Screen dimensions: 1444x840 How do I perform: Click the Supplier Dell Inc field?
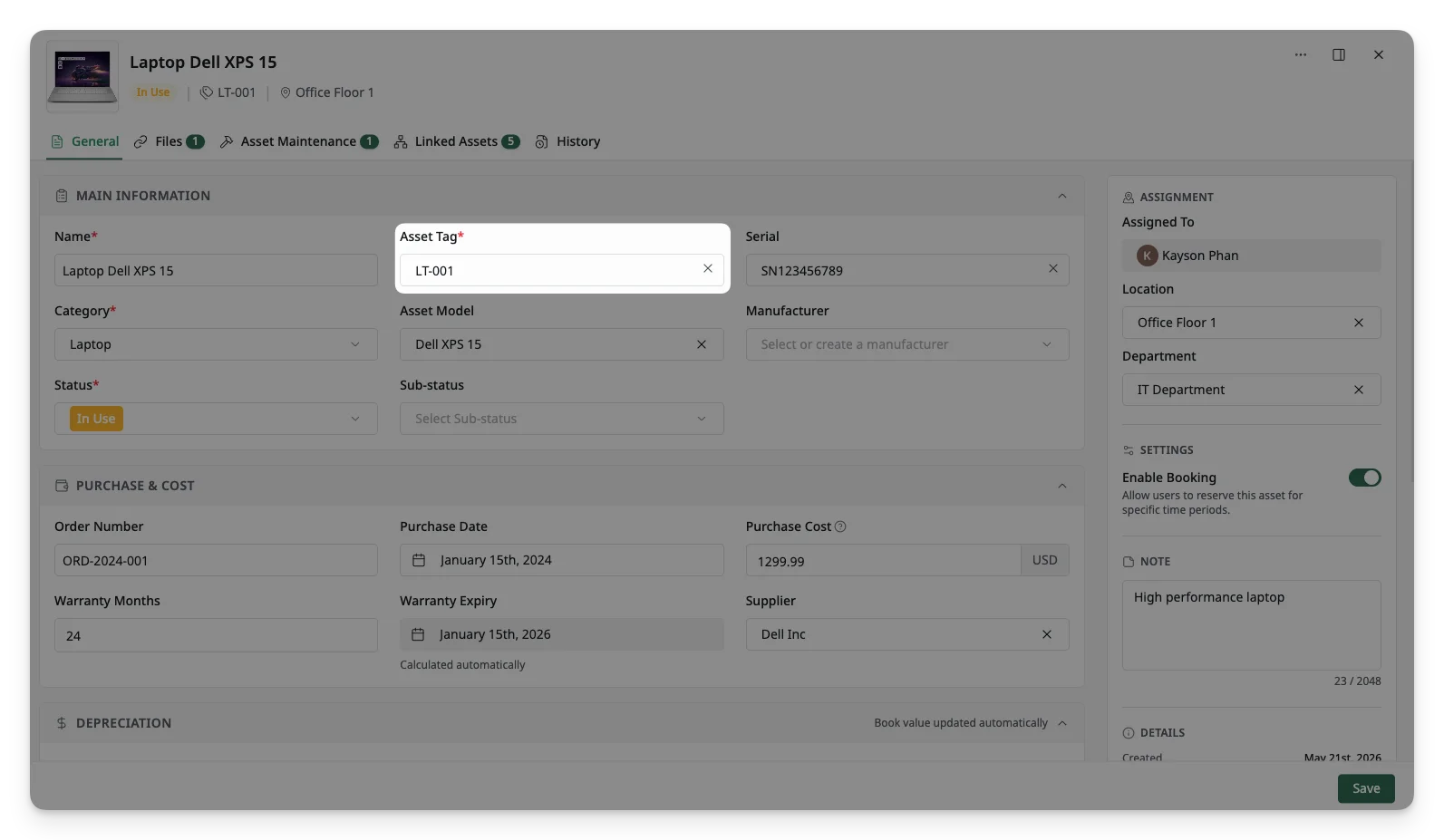[907, 634]
